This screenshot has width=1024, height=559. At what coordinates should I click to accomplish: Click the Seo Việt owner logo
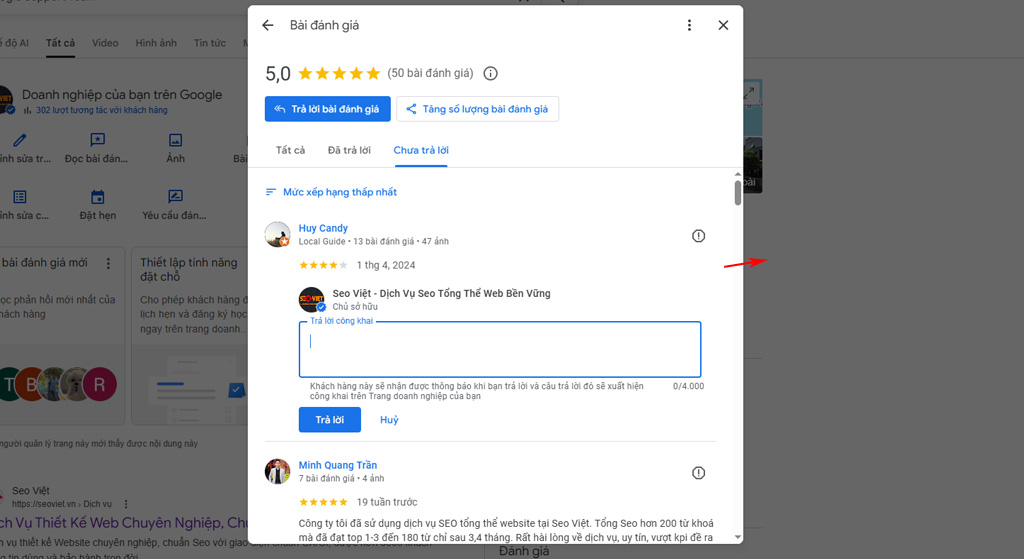[312, 300]
